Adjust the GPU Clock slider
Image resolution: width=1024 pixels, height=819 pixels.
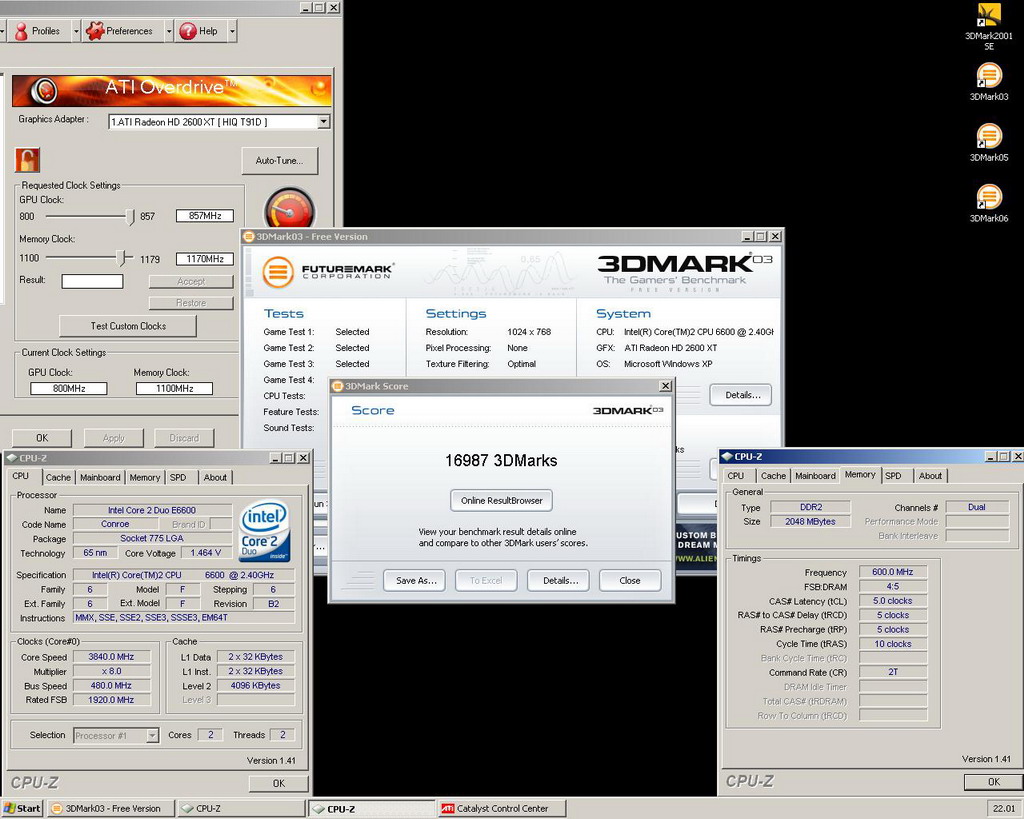pos(130,216)
